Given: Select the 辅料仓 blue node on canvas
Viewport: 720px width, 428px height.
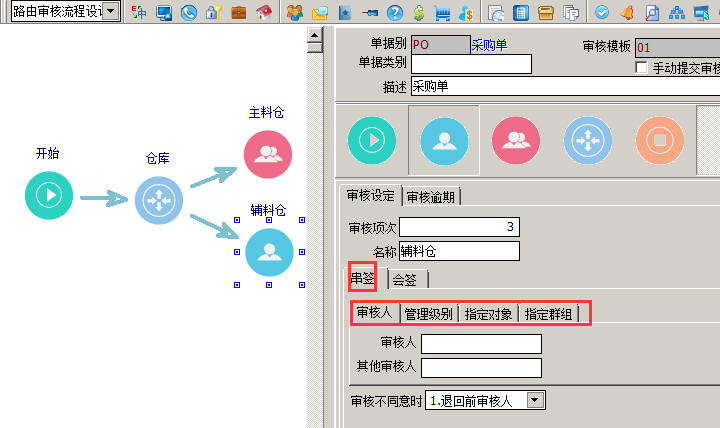Looking at the screenshot, I should click(x=269, y=253).
